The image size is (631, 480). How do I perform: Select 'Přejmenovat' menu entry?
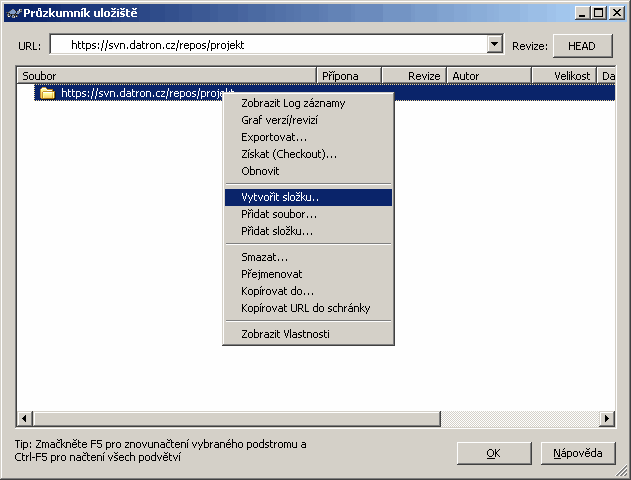point(271,274)
